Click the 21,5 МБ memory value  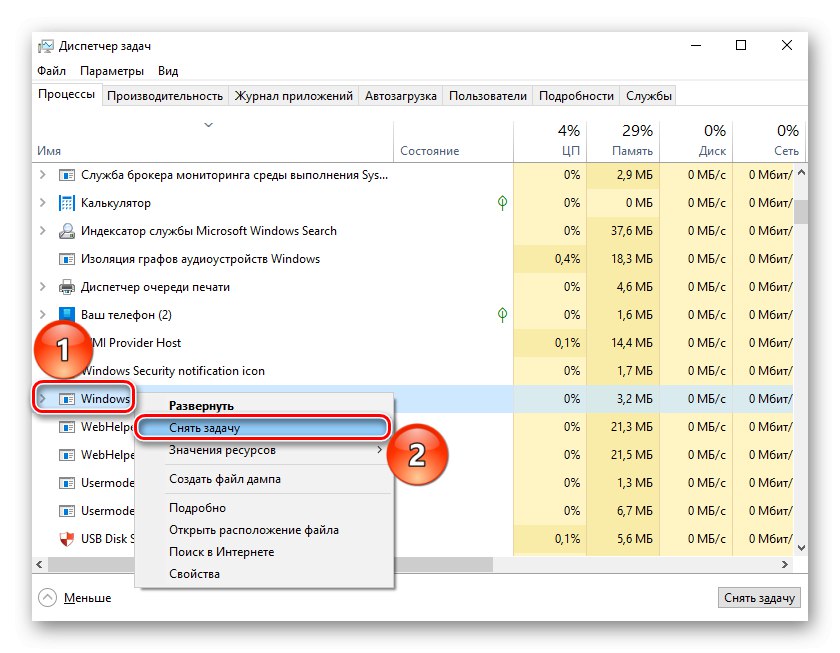[632, 455]
